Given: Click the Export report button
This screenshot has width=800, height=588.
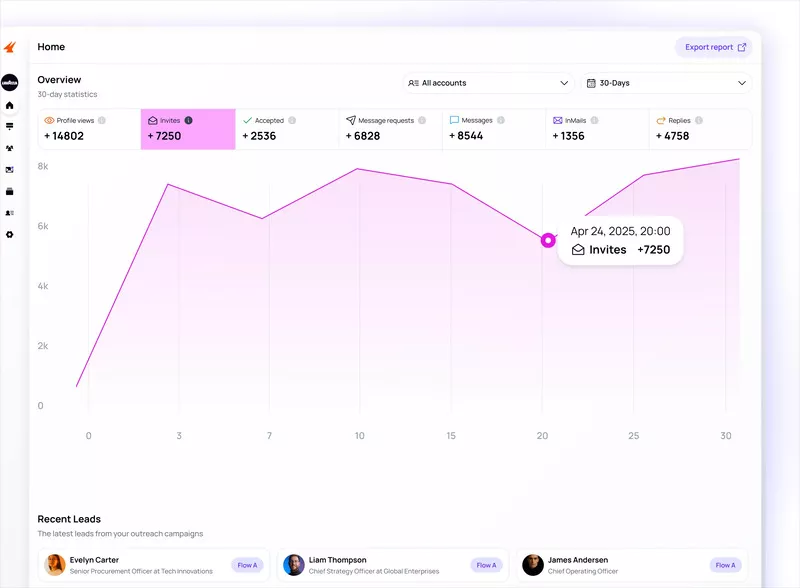Looking at the screenshot, I should 712,47.
